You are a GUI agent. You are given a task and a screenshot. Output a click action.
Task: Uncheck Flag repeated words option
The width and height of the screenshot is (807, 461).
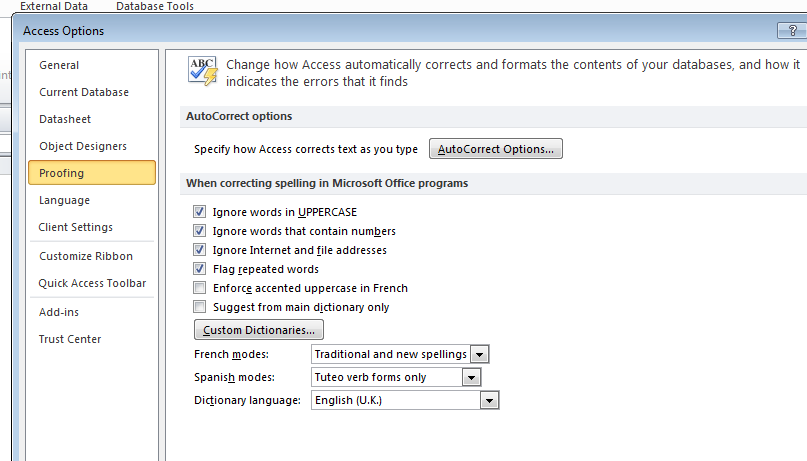(199, 269)
